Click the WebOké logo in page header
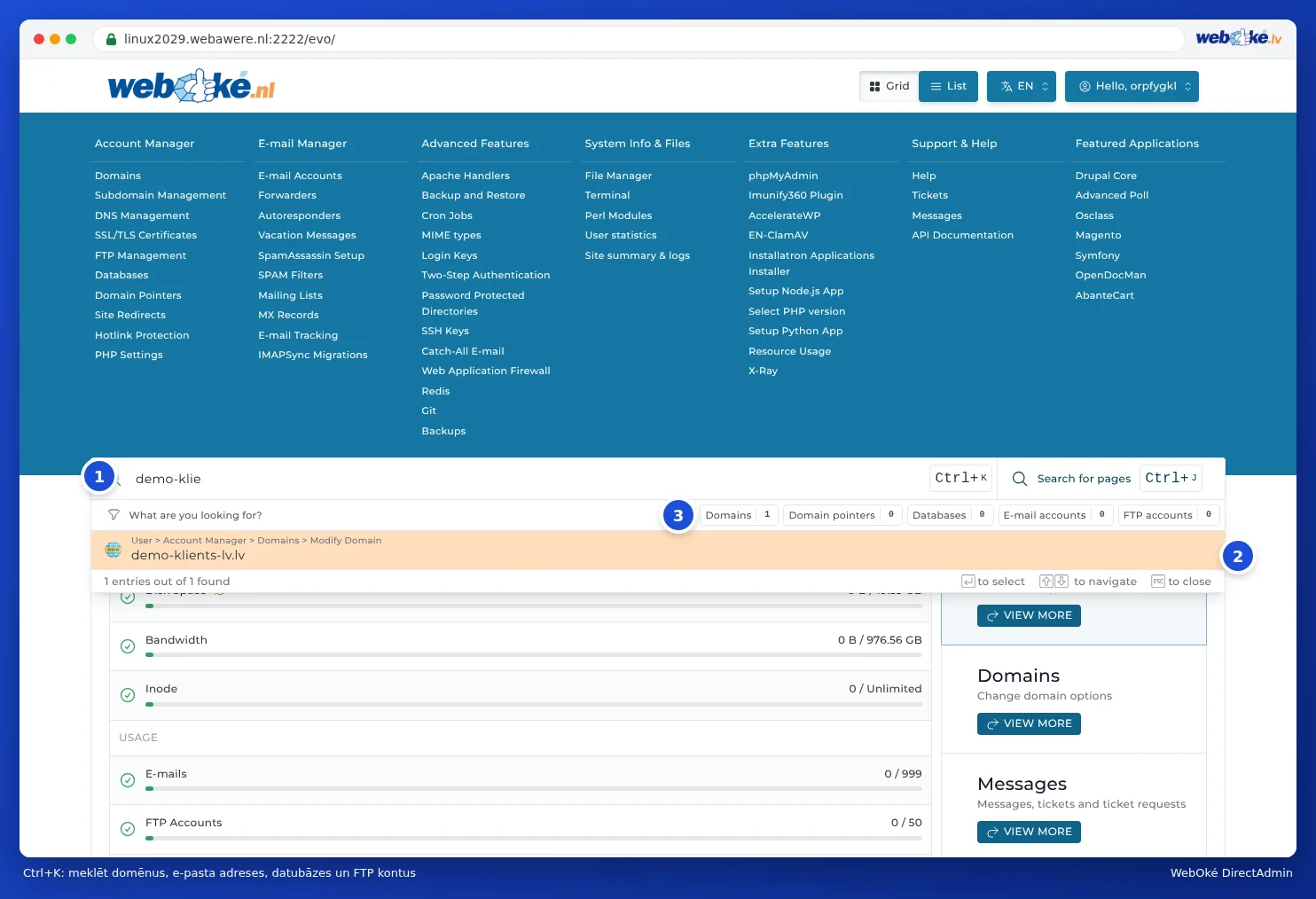Screen dimensions: 1316x899 tap(191, 86)
